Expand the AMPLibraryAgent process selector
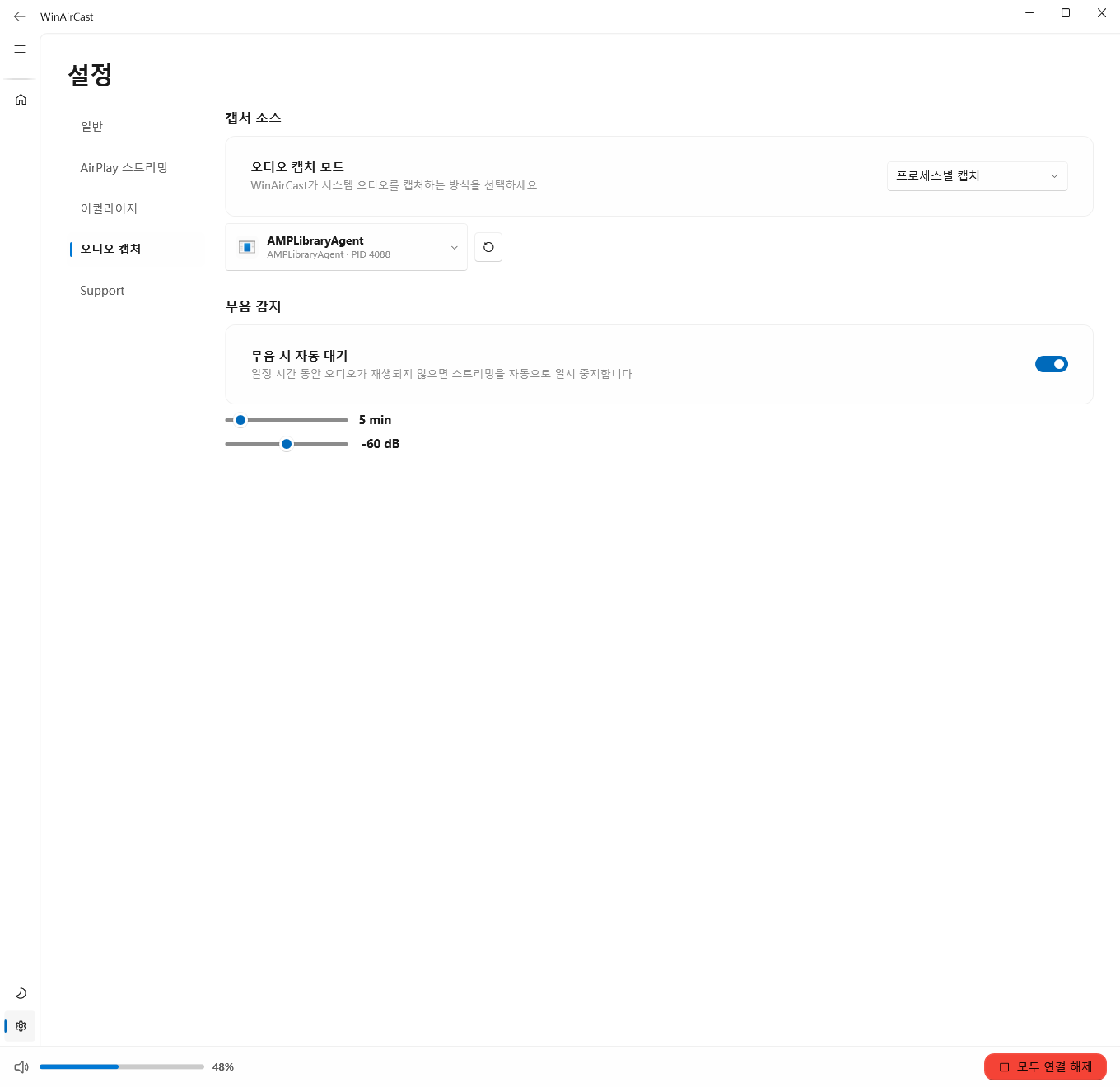The image size is (1120, 1087). coord(346,247)
